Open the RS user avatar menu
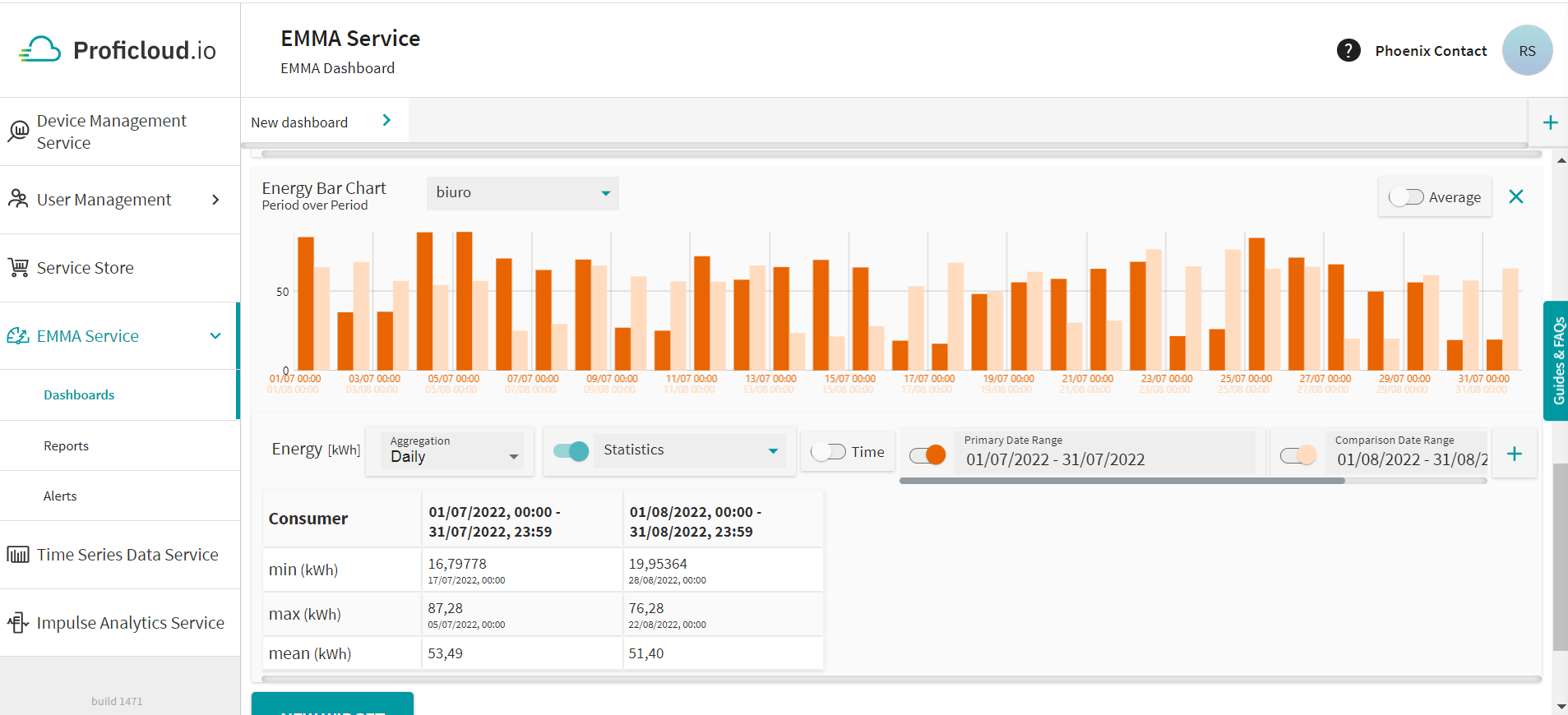The width and height of the screenshot is (1568, 715). point(1527,50)
